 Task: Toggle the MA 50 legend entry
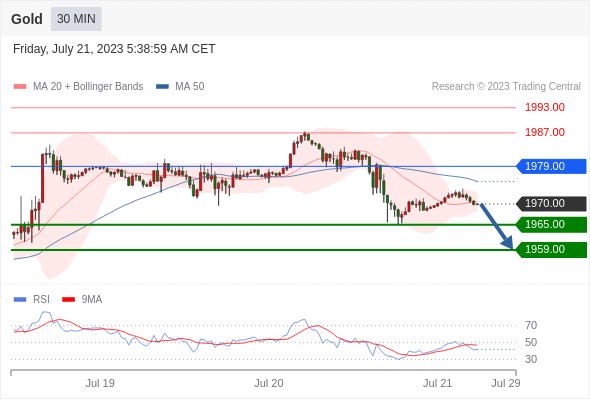point(180,87)
